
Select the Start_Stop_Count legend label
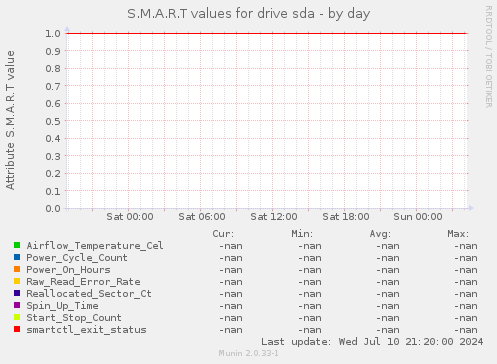coord(74,318)
